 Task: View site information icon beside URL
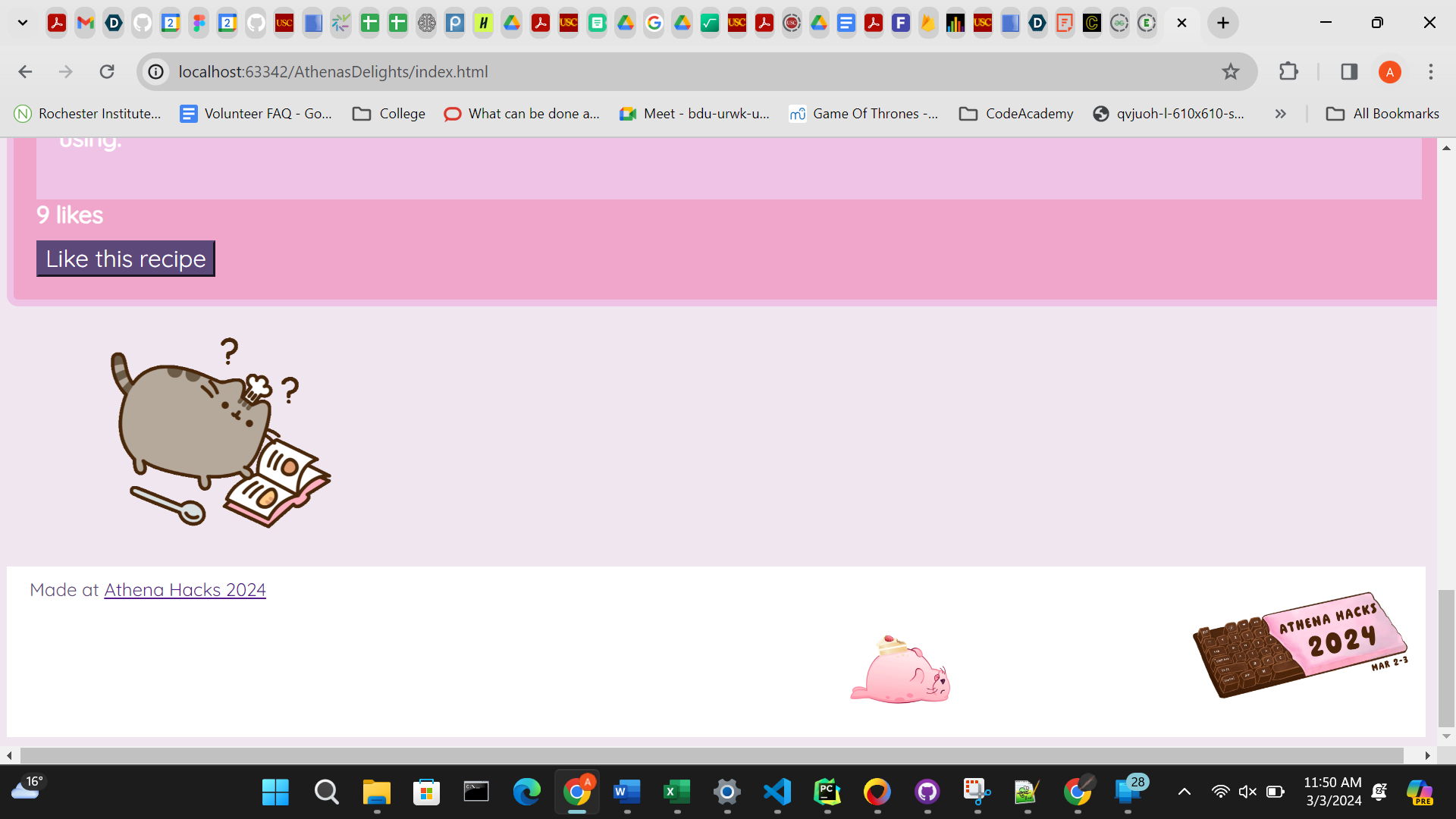156,72
